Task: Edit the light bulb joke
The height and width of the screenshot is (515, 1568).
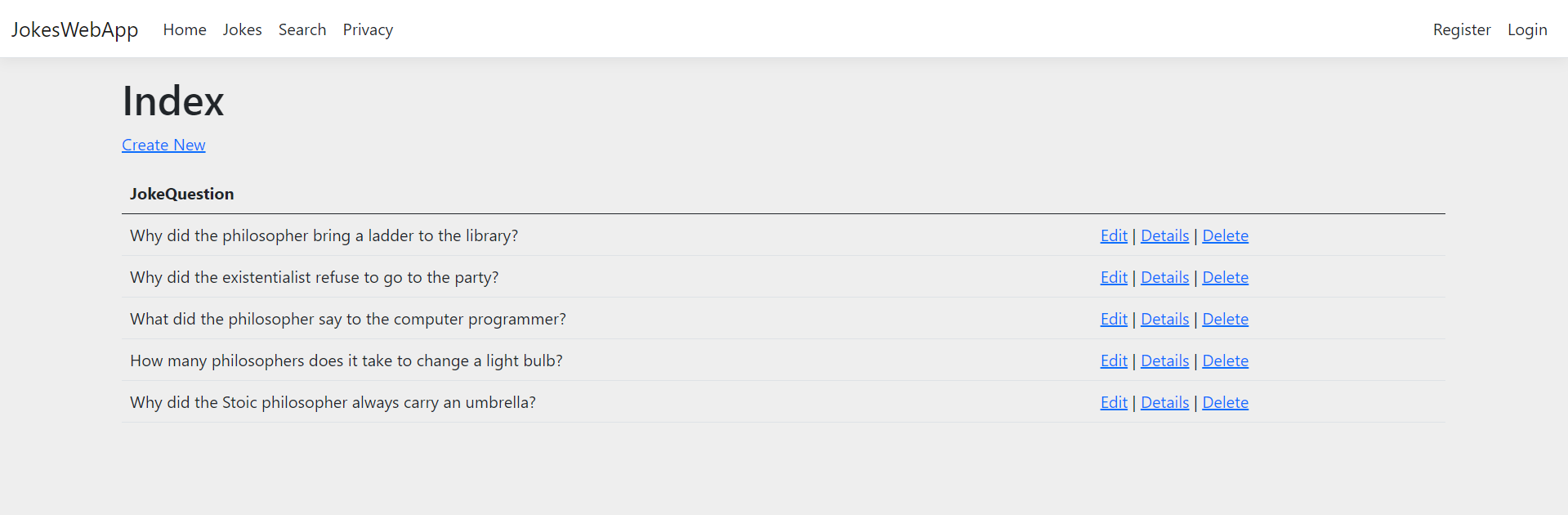Action: 1113,360
